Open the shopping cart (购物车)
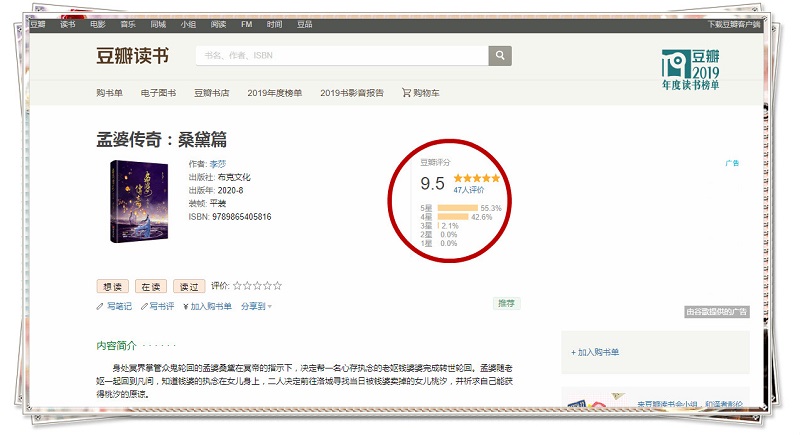800x435 pixels. point(420,93)
